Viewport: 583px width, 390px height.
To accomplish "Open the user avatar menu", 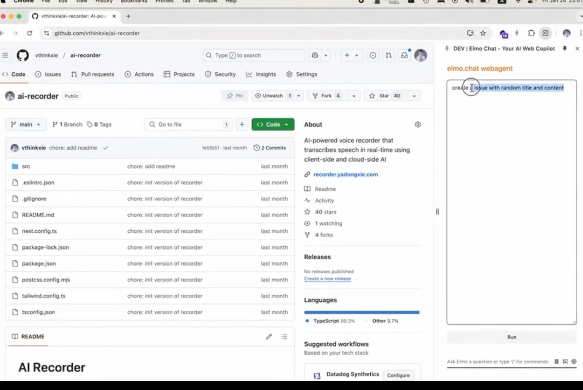I will [421, 55].
